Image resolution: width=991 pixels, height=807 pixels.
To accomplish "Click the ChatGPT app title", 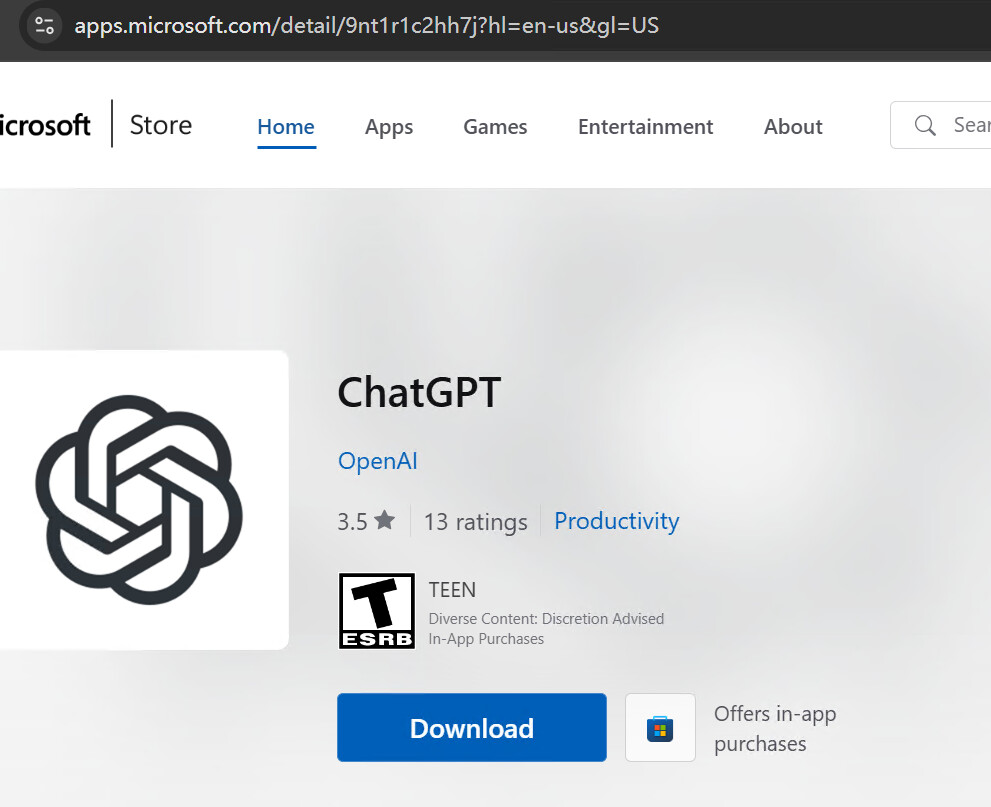I will 419,392.
